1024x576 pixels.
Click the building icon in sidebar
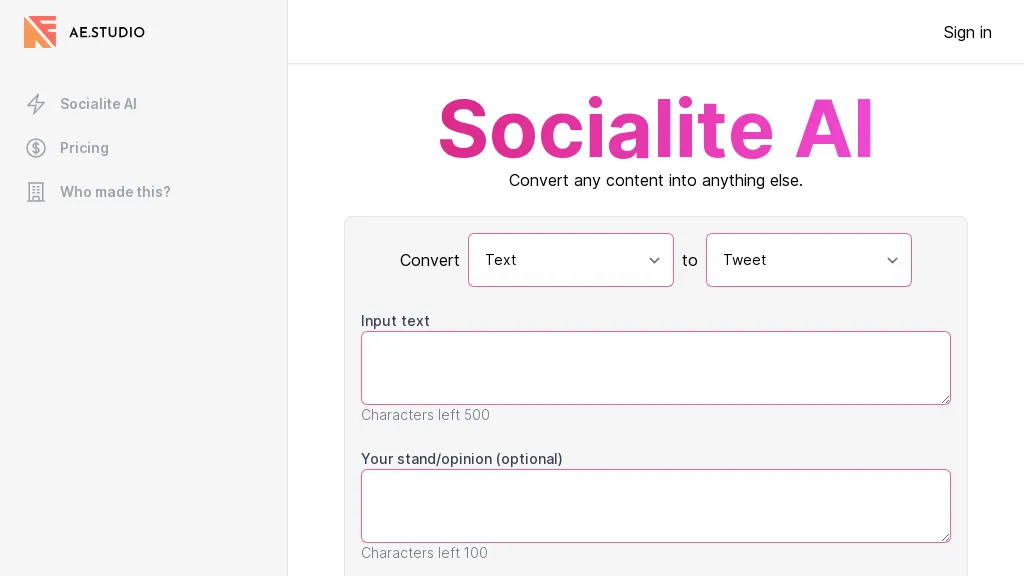tap(36, 192)
